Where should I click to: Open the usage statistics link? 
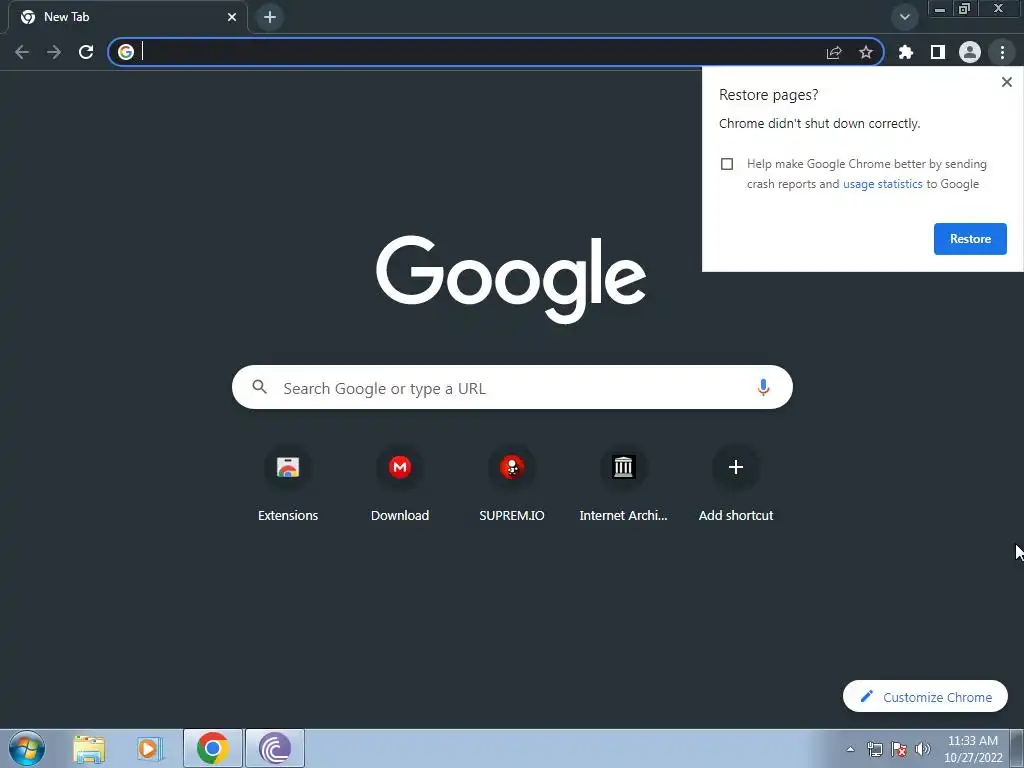point(883,184)
